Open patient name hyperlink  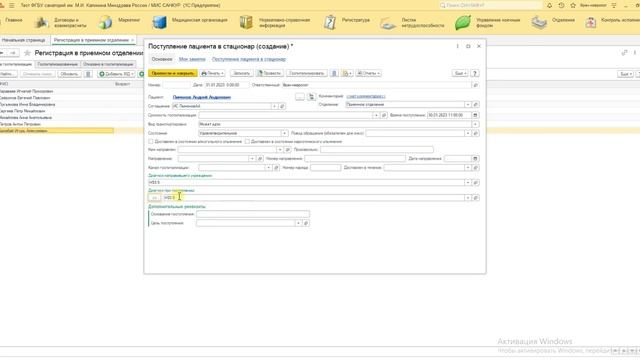202,97
